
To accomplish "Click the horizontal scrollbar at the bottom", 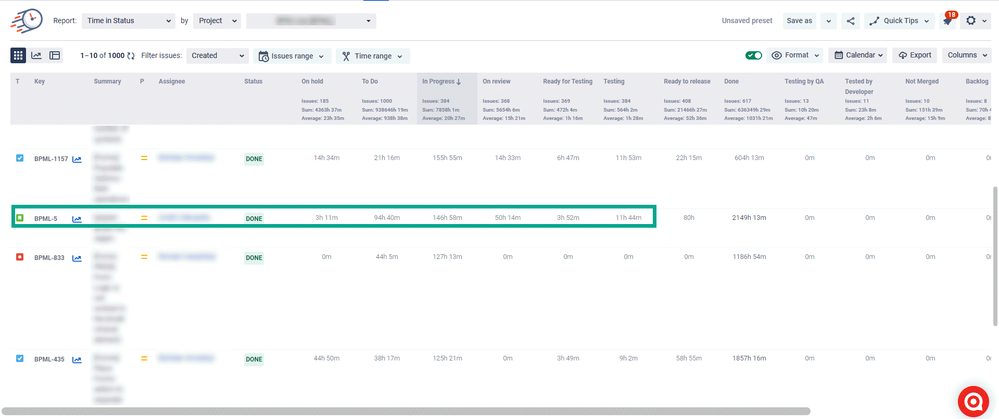I will click(x=406, y=411).
